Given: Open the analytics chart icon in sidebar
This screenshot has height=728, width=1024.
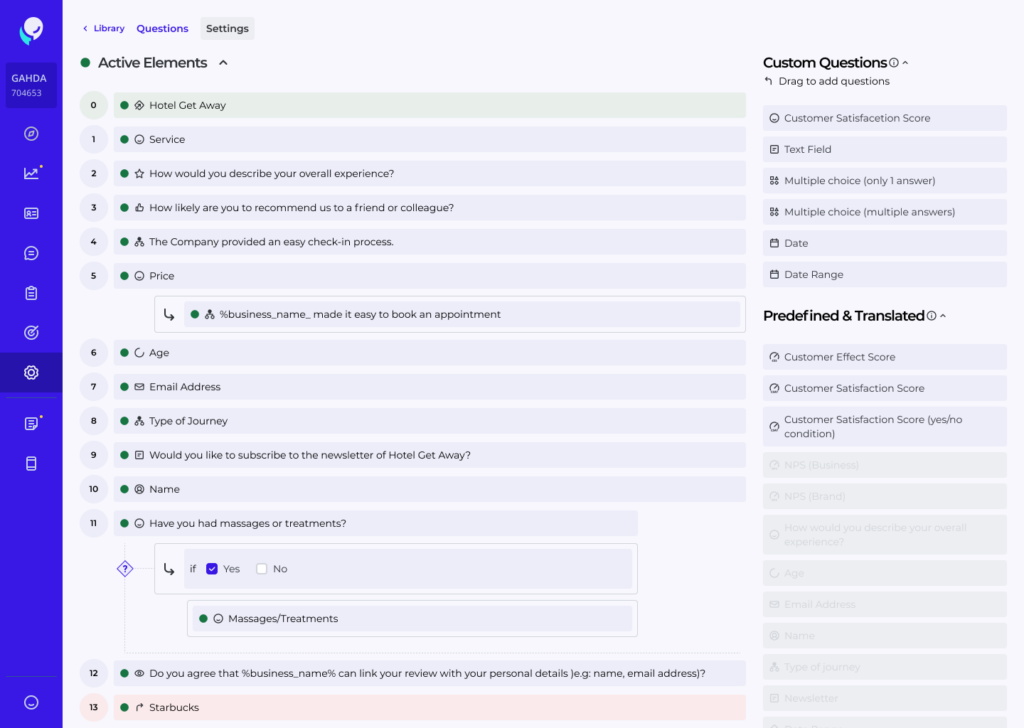Looking at the screenshot, I should coord(31,173).
